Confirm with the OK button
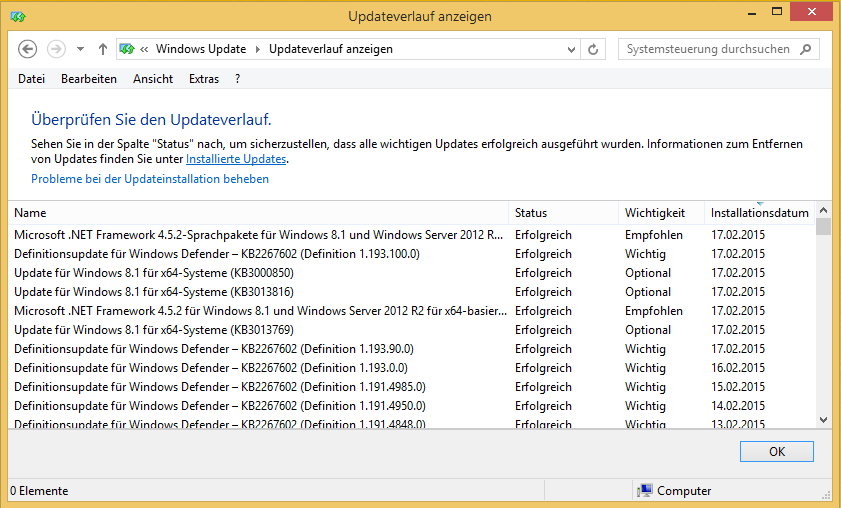Image resolution: width=841 pixels, height=508 pixels. [x=777, y=452]
